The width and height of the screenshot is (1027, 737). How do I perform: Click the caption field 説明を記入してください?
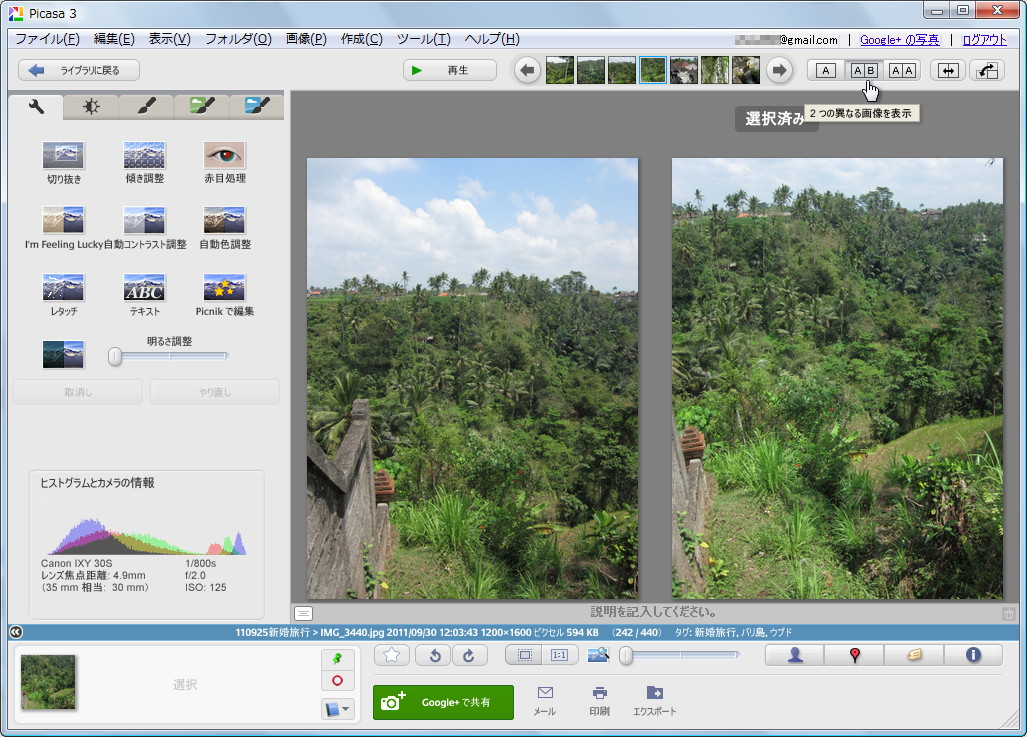(653, 612)
